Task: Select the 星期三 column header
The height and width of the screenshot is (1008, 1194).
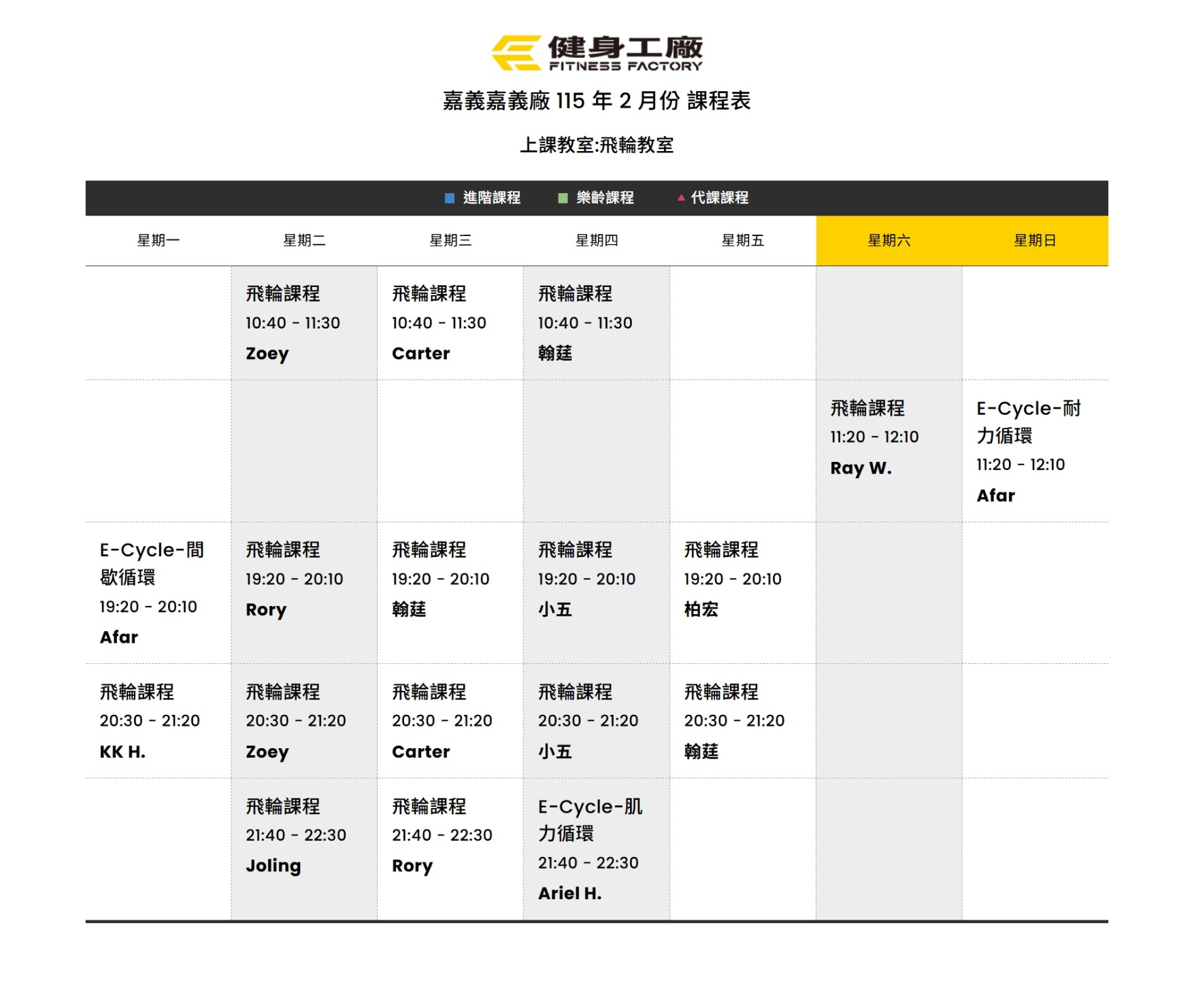Action: [x=450, y=241]
